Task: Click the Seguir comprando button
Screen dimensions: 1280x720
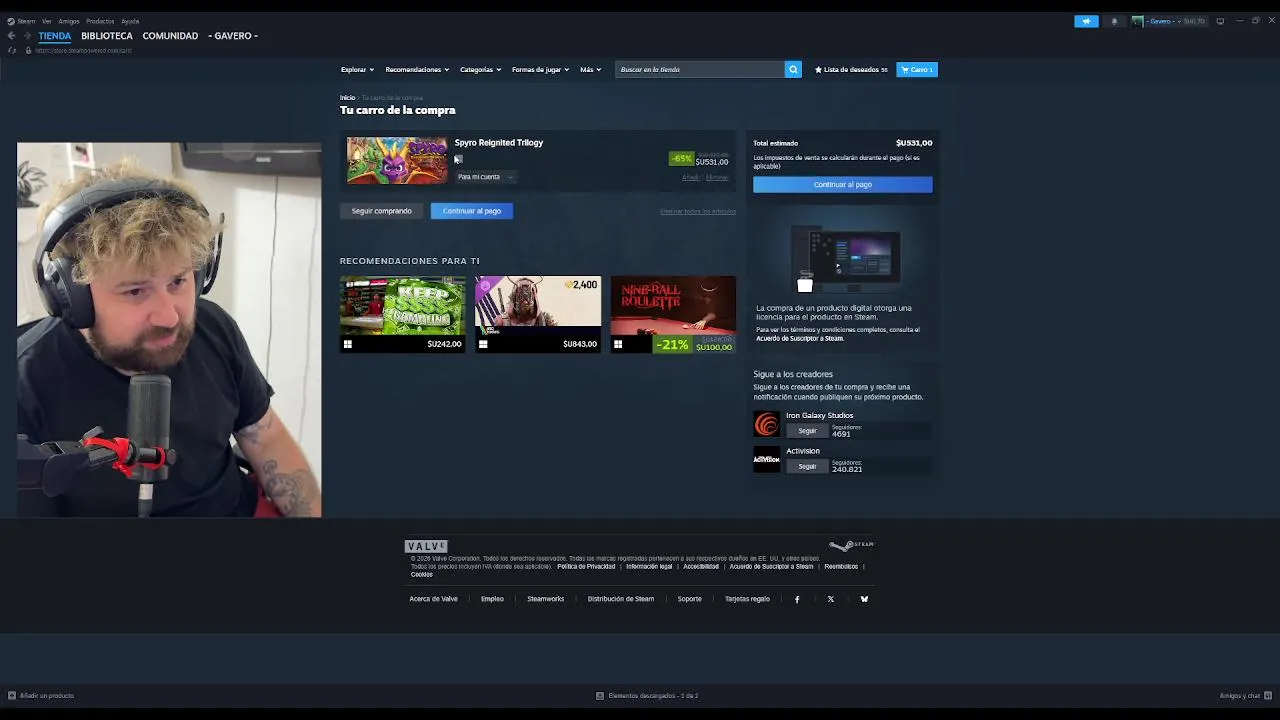Action: coord(381,211)
